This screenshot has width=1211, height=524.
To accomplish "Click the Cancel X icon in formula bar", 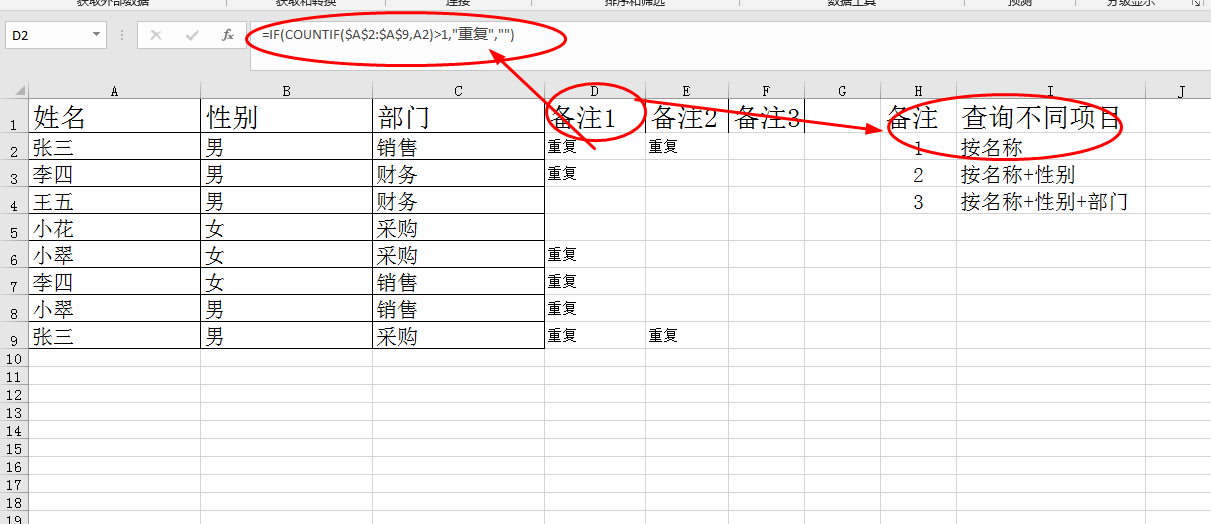I will point(156,35).
